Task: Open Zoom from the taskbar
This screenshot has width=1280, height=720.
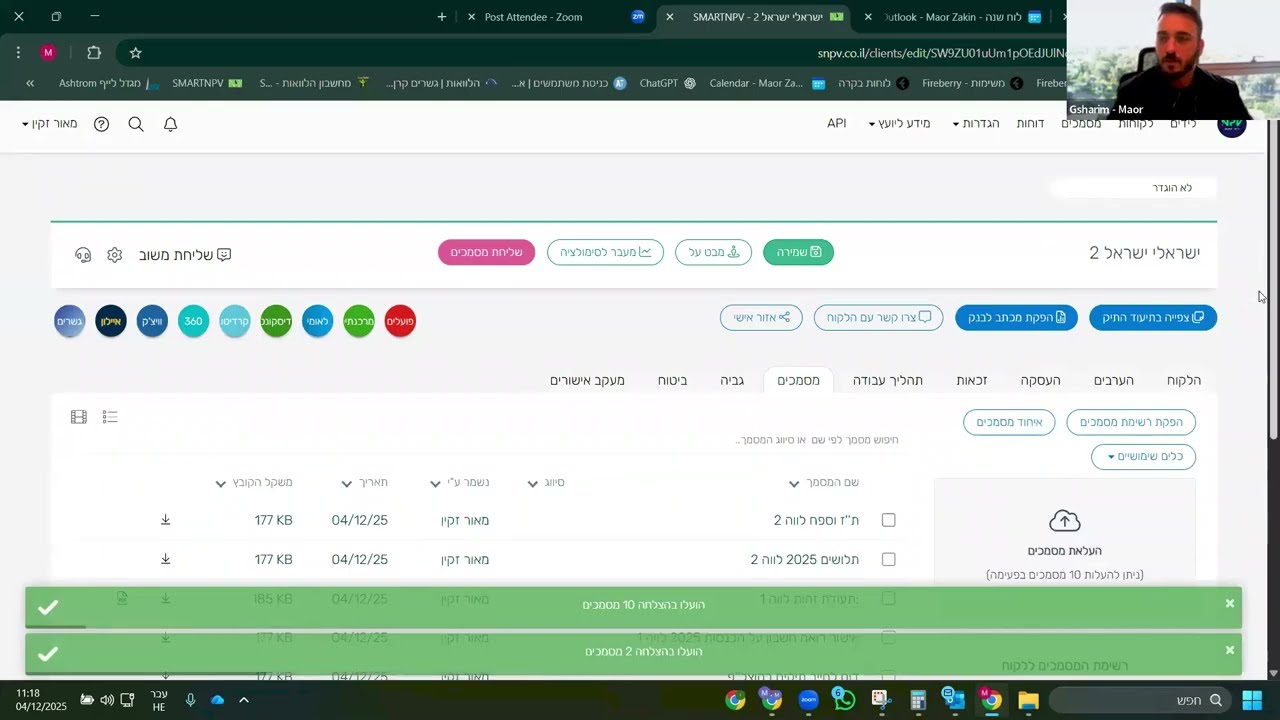Action: (809, 700)
